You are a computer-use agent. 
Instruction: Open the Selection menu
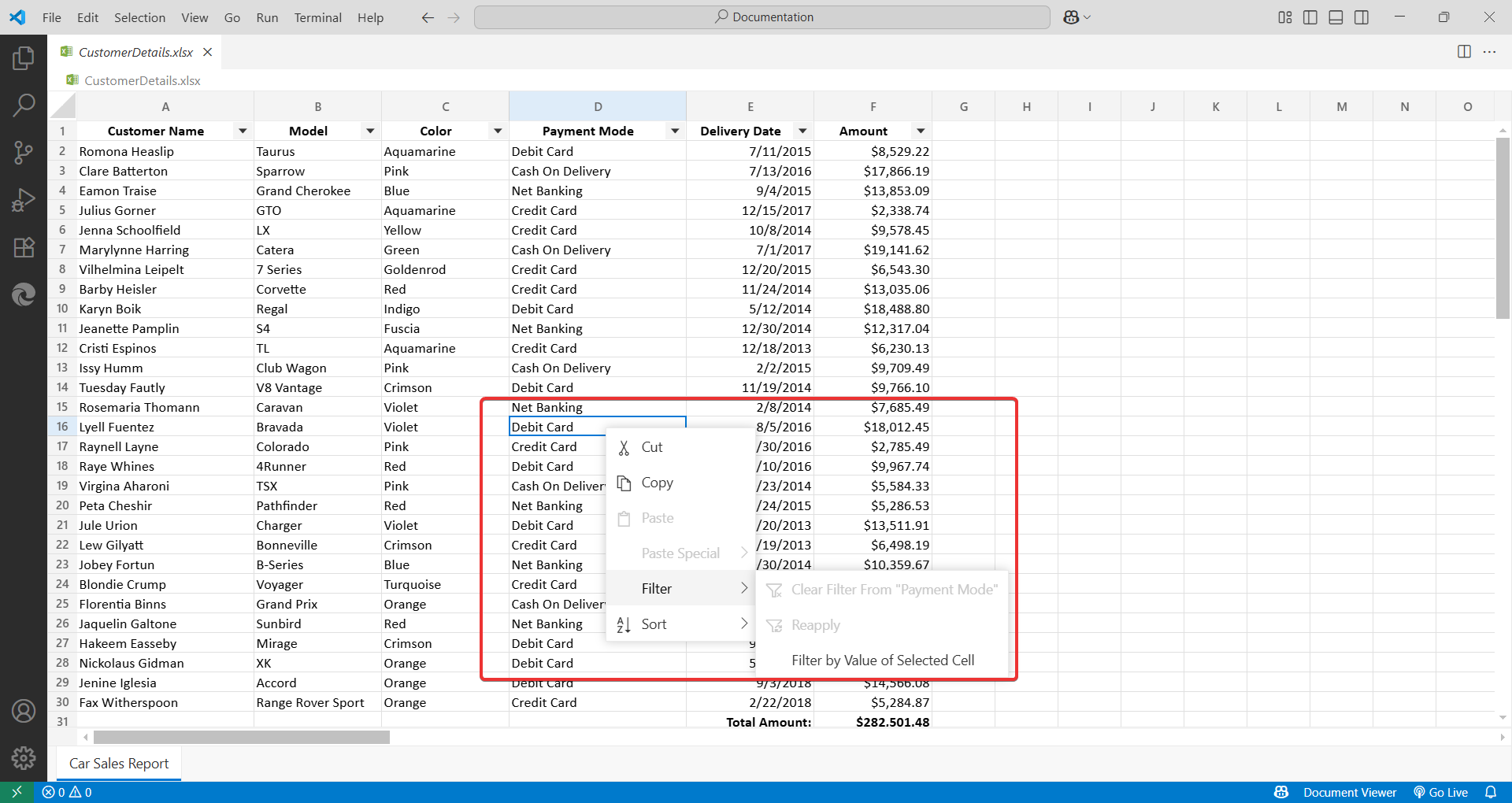click(x=140, y=17)
